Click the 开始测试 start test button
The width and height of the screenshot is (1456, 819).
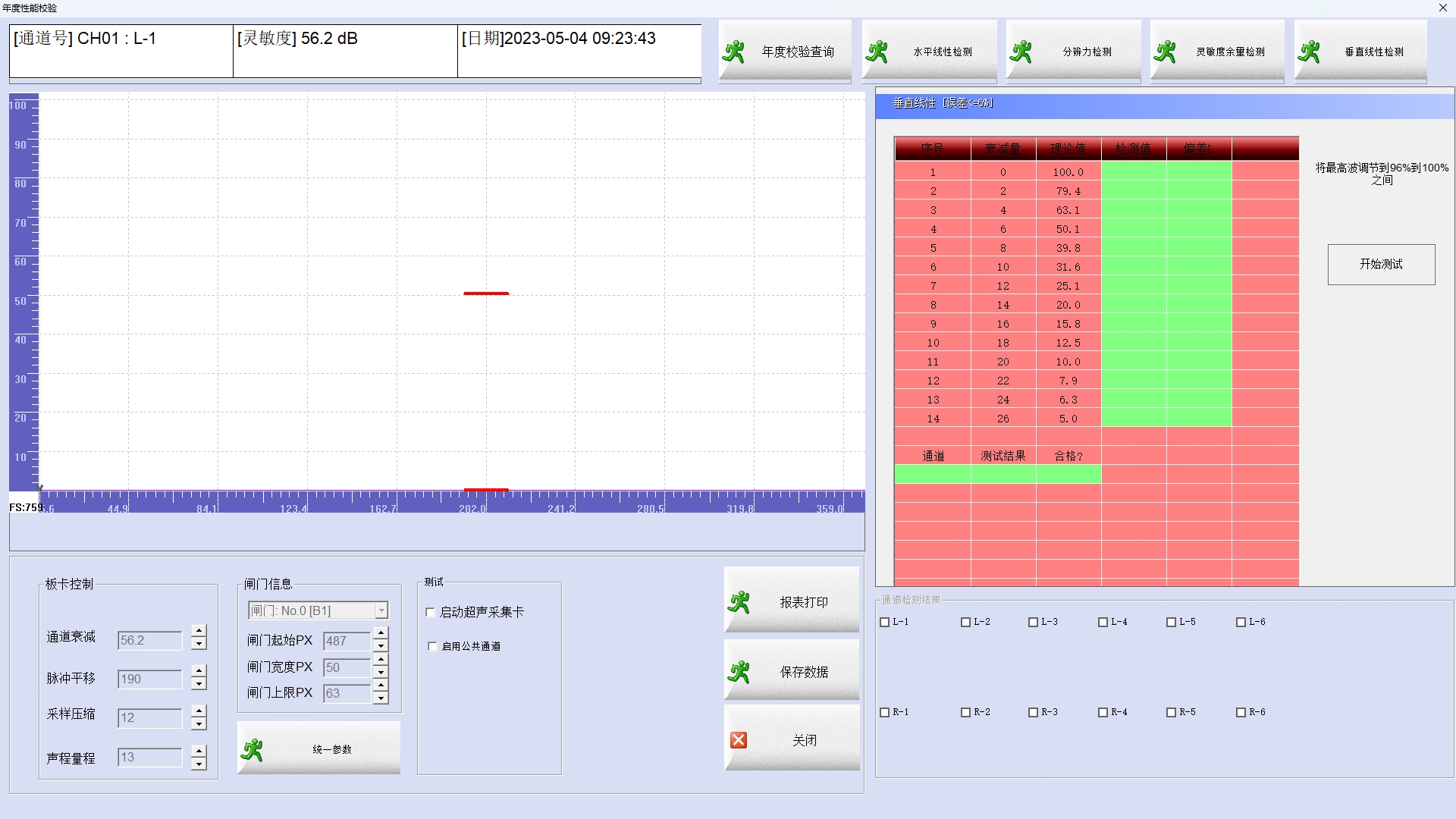[x=1381, y=265]
